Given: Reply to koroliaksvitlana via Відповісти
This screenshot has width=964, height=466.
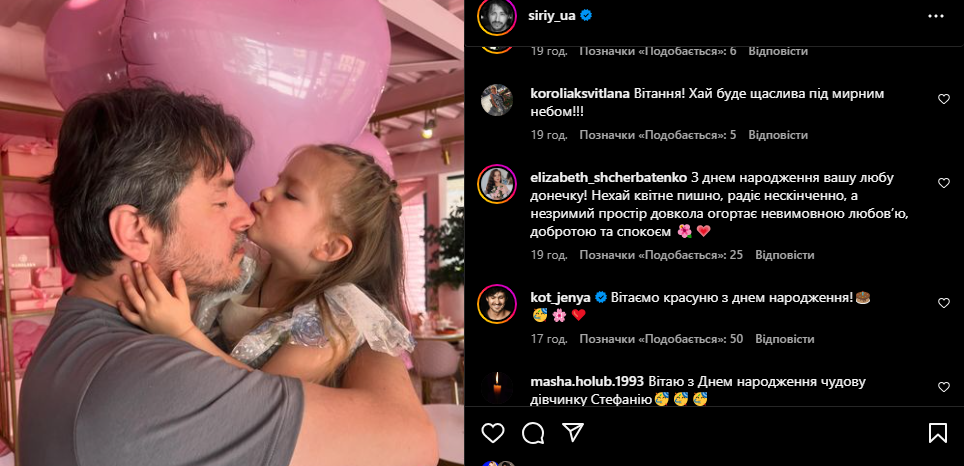Looking at the screenshot, I should tap(778, 135).
